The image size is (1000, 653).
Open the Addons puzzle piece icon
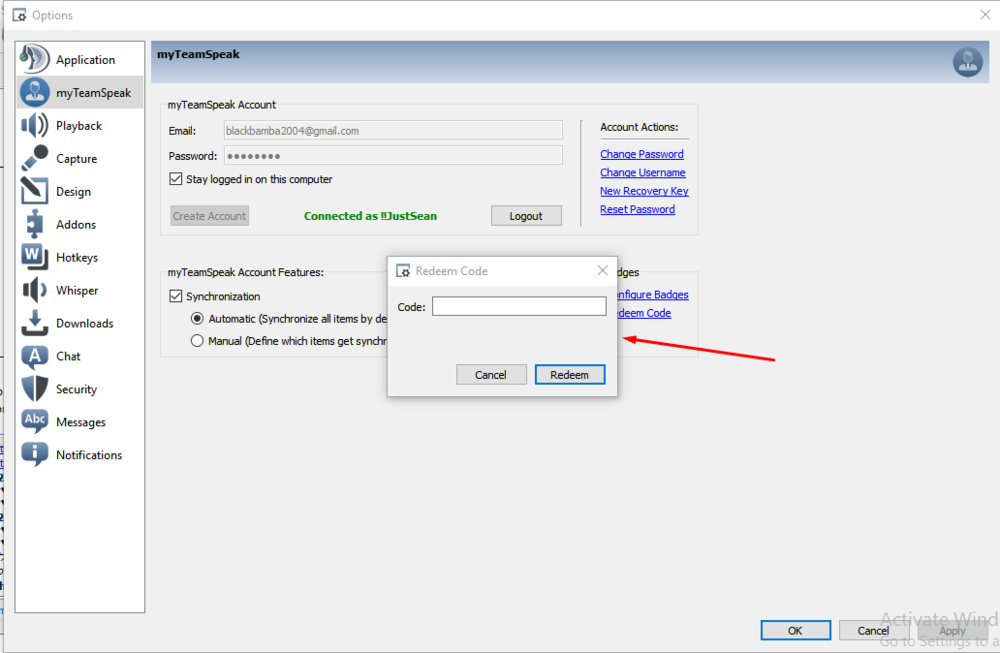pos(35,225)
